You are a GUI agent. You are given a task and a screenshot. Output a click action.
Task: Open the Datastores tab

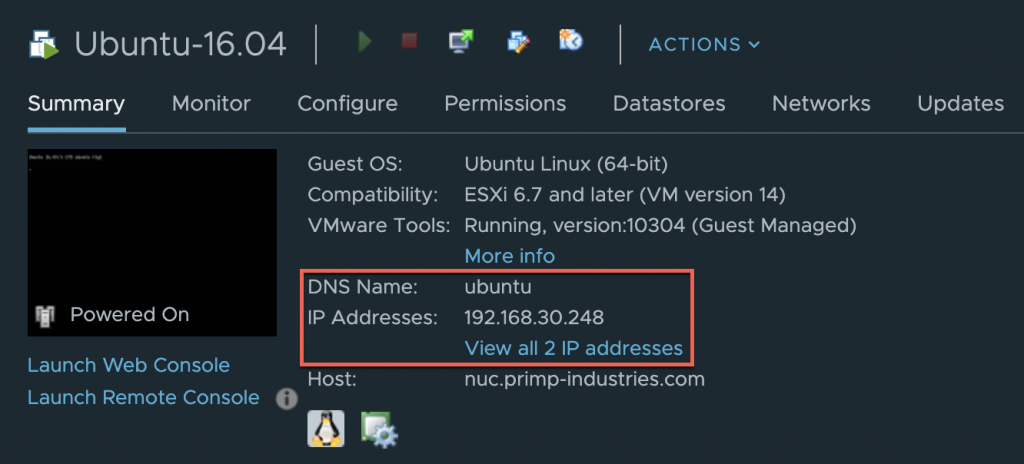(669, 104)
